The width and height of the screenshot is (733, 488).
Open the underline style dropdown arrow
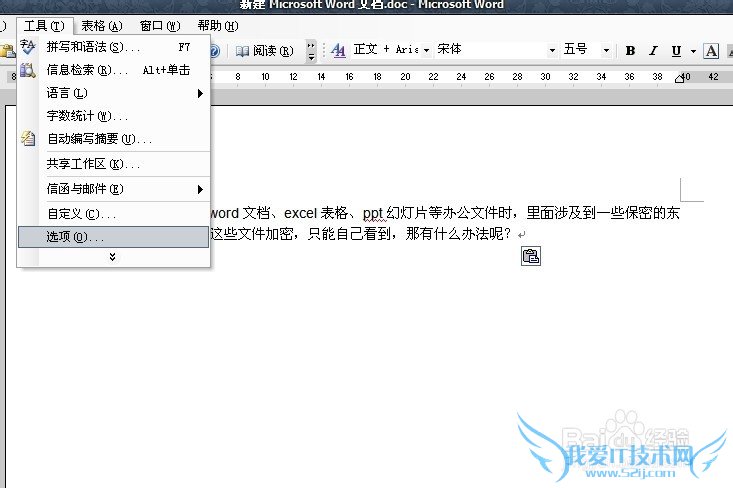click(x=693, y=51)
